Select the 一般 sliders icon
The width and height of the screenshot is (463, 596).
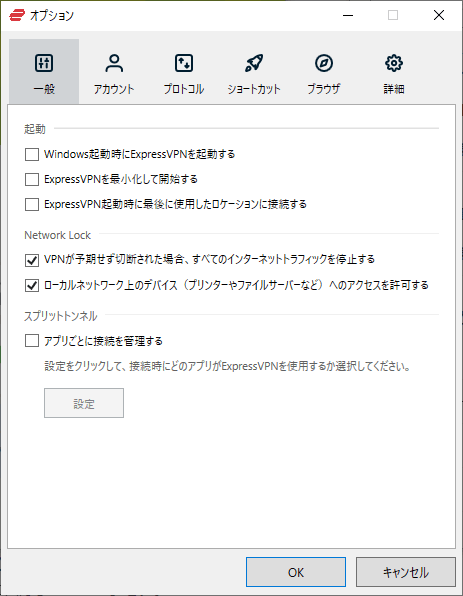pyautogui.click(x=44, y=63)
